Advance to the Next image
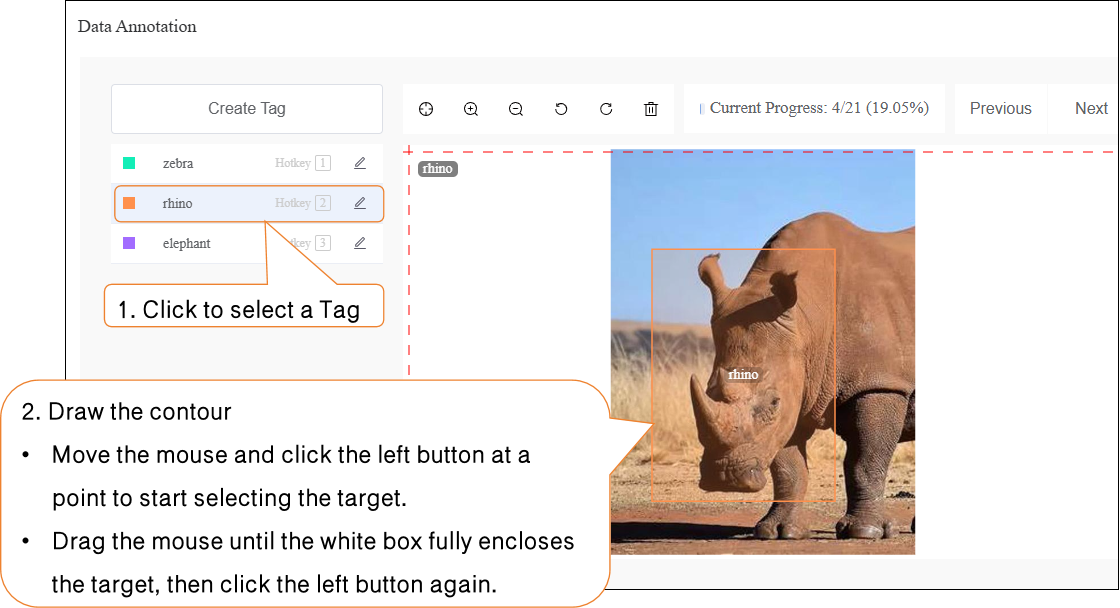This screenshot has width=1120, height=608. click(1090, 109)
